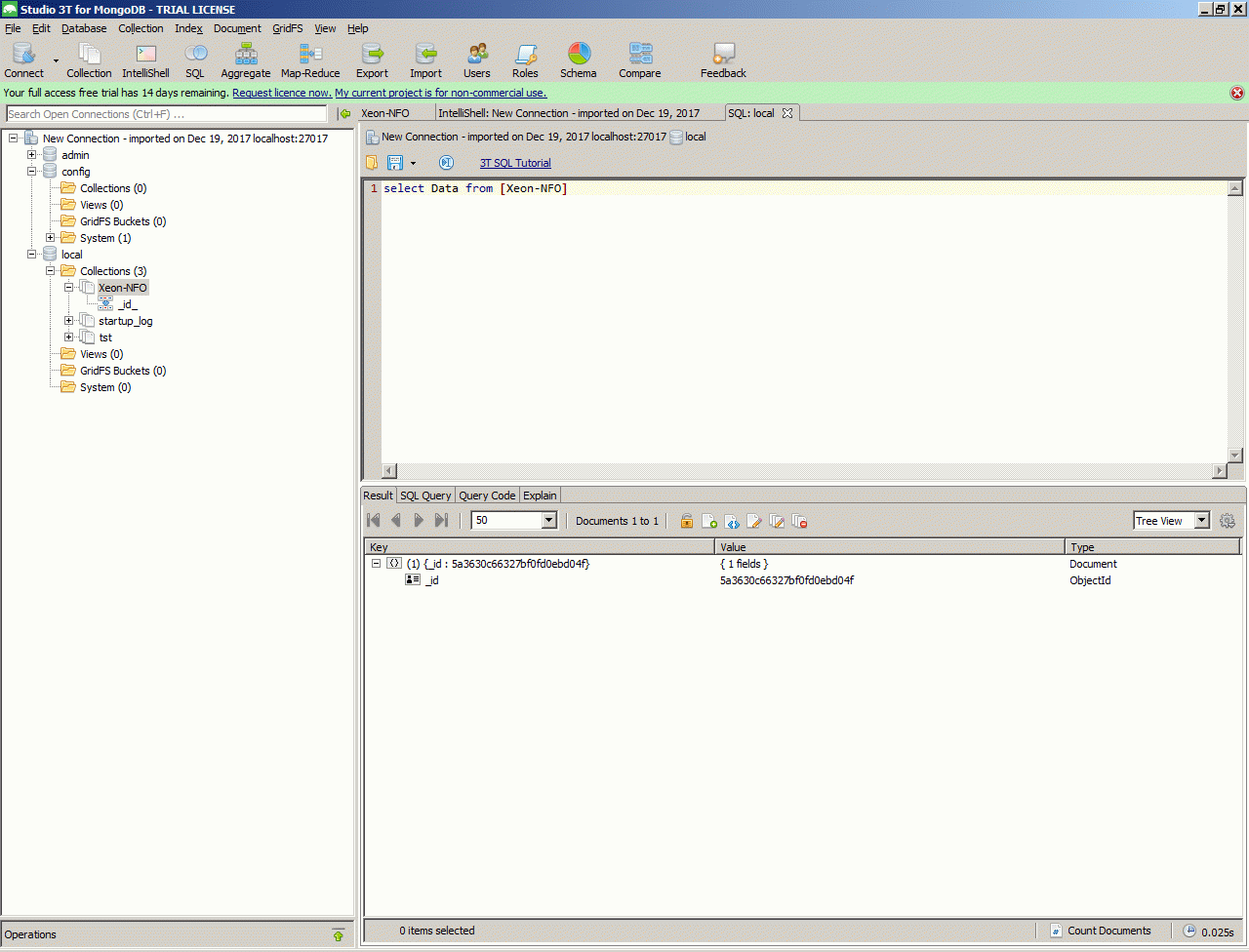Run the SQL query with execute icon
This screenshot has width=1249, height=952.
pos(446,163)
